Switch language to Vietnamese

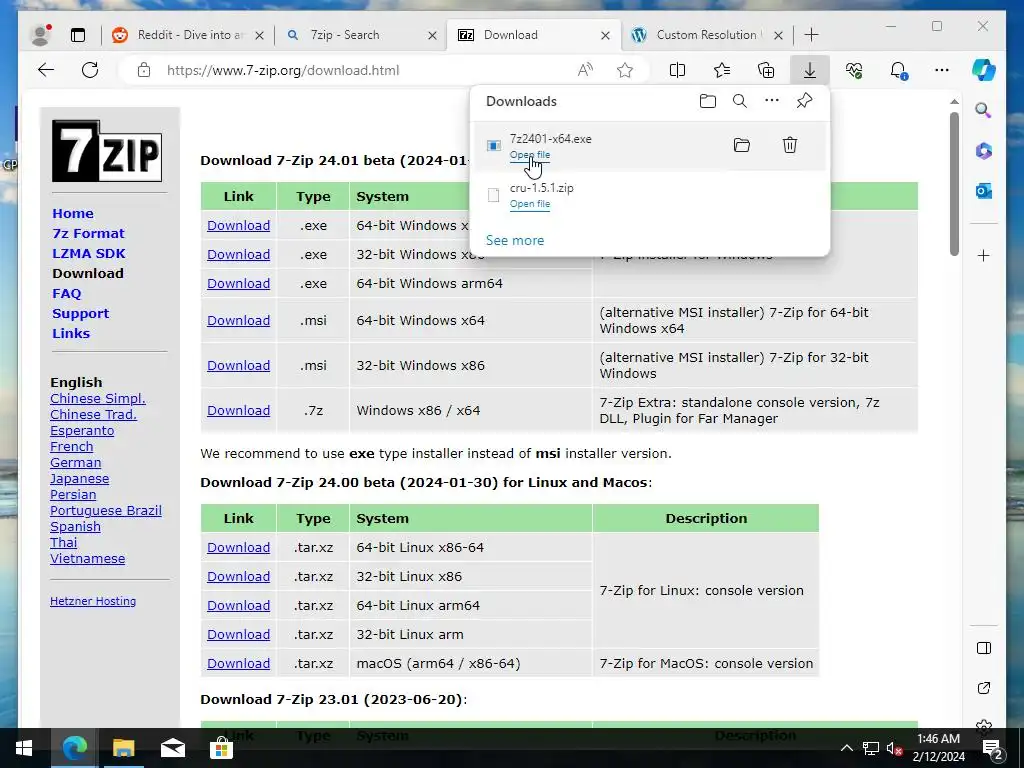(x=88, y=558)
